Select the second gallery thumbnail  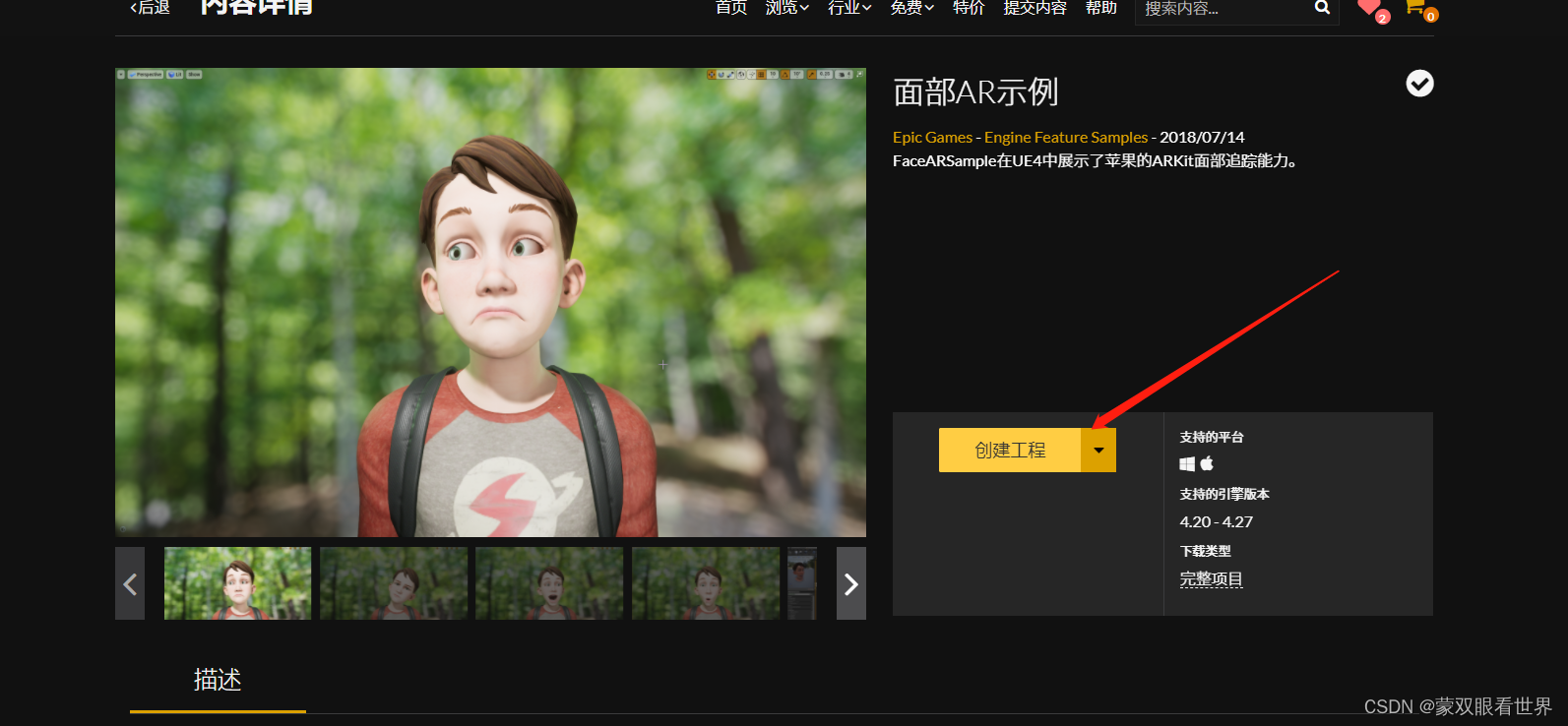tap(394, 583)
